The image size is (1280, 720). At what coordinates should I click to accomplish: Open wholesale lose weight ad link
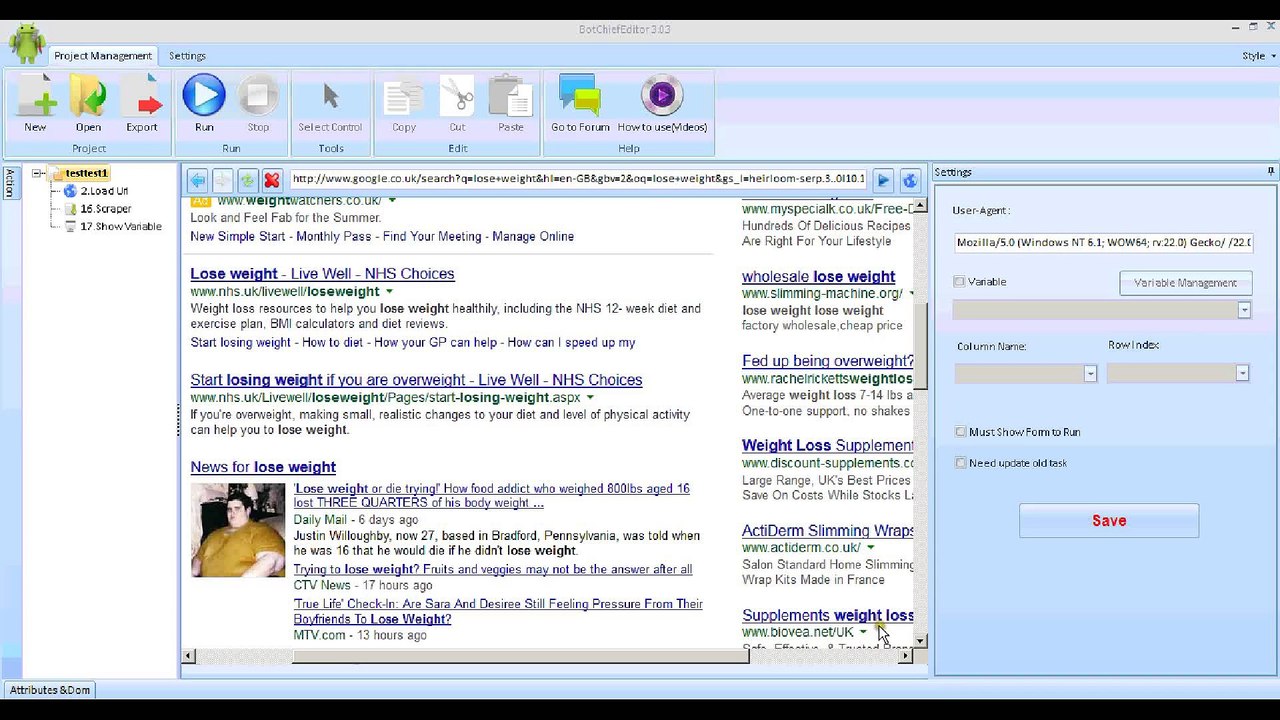coord(818,277)
